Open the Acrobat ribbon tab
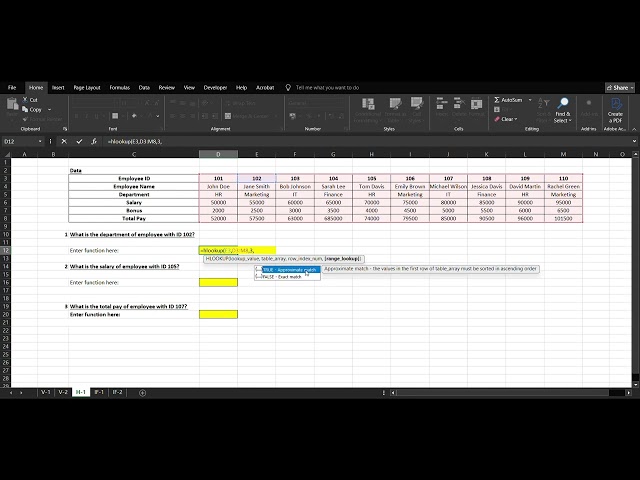Screen dimensions: 640x480 [265, 87]
